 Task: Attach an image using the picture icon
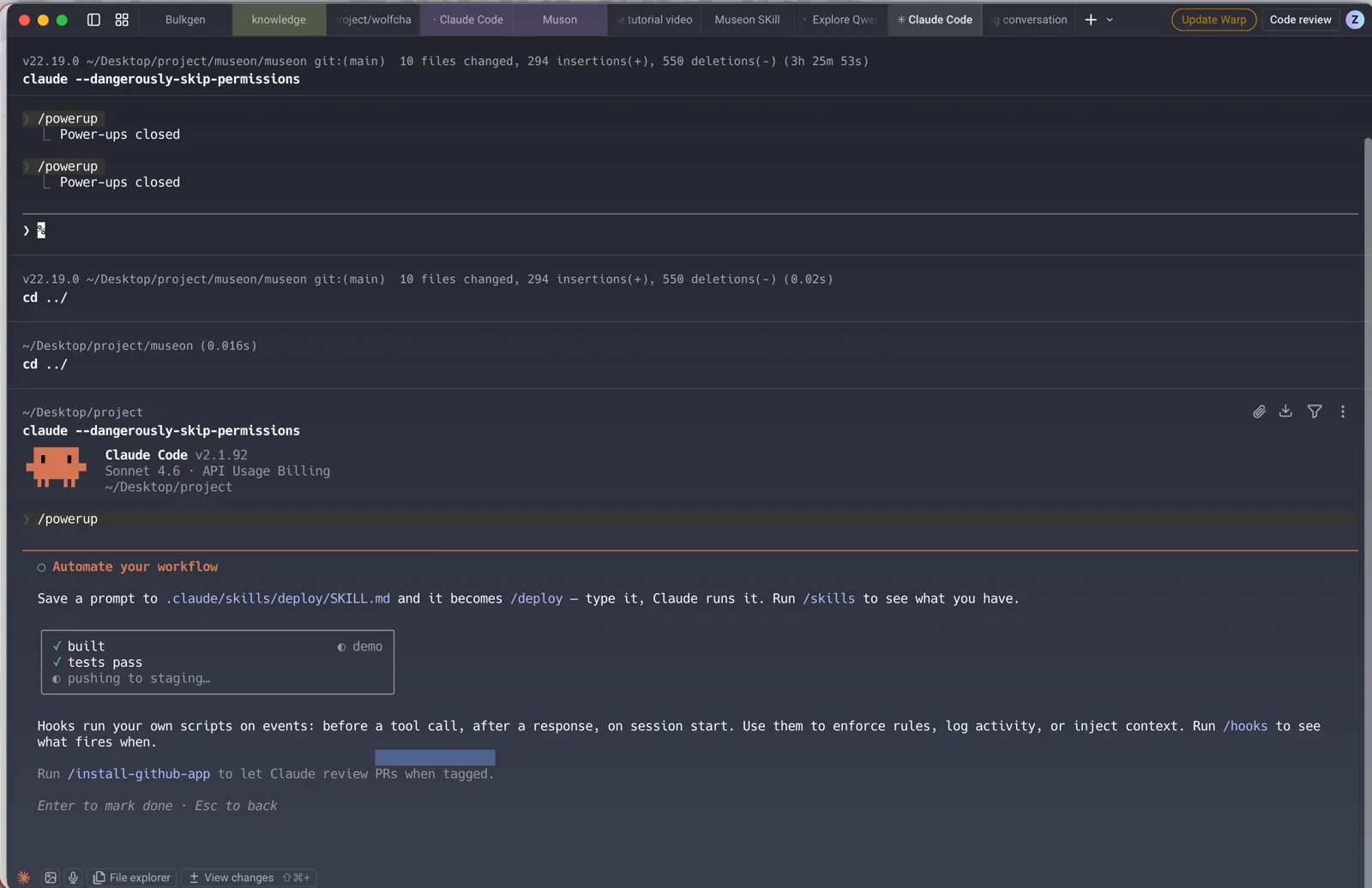click(51, 877)
